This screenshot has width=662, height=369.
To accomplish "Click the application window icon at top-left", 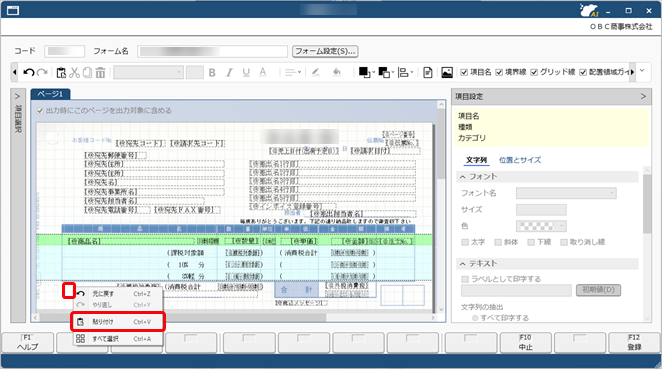I will (13, 10).
